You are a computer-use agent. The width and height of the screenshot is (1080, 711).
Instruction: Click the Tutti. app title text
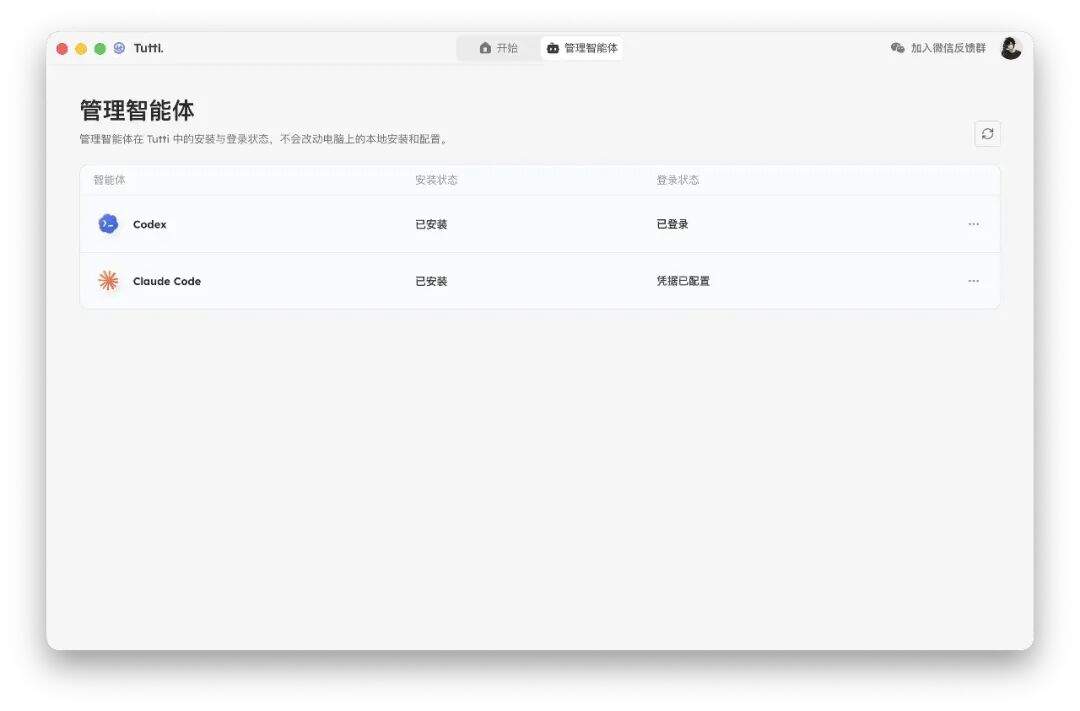pos(148,48)
